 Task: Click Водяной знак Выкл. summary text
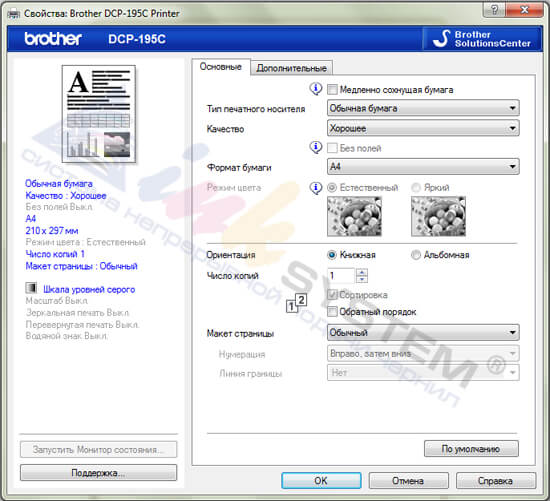[x=66, y=336]
